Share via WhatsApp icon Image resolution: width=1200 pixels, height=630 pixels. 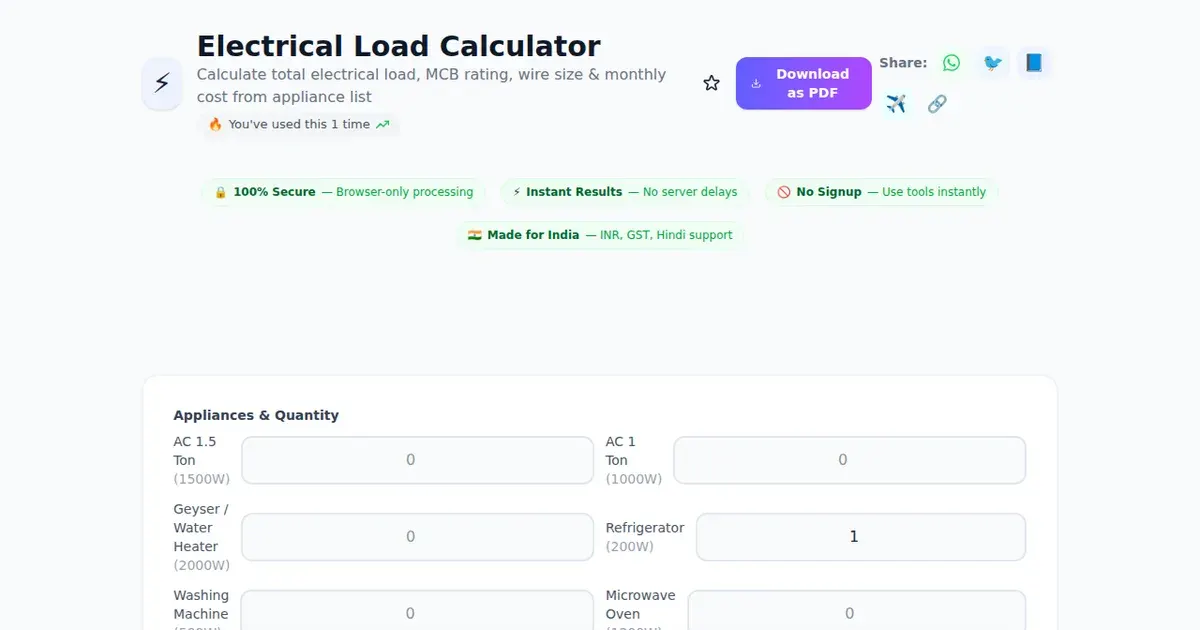pos(951,63)
